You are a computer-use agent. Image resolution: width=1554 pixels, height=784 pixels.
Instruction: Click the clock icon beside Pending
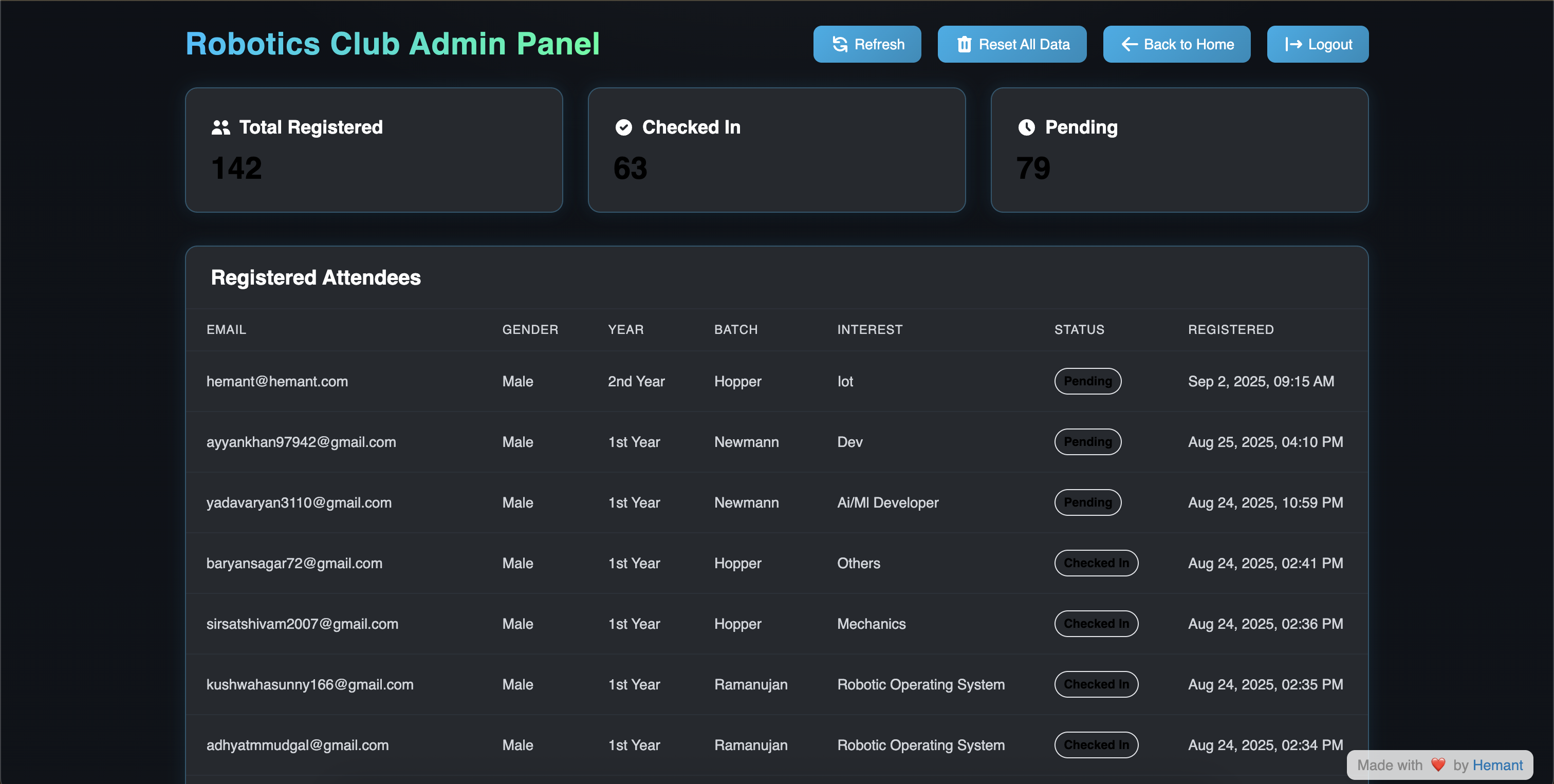tap(1026, 127)
